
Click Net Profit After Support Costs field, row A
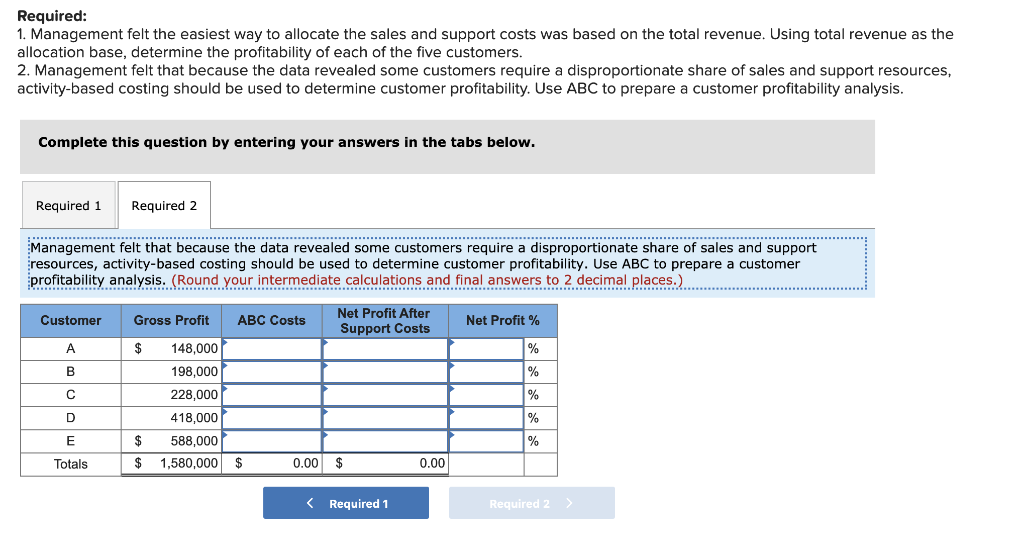point(385,349)
